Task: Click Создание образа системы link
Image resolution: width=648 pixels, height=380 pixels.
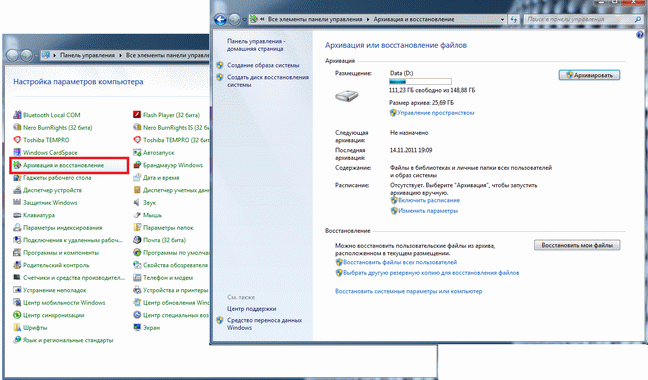Action: click(263, 65)
